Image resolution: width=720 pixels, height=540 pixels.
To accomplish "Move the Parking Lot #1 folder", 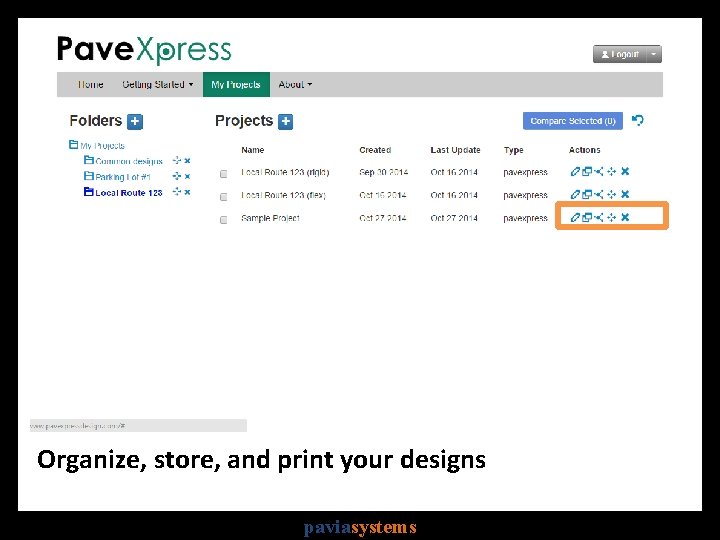I will click(177, 176).
